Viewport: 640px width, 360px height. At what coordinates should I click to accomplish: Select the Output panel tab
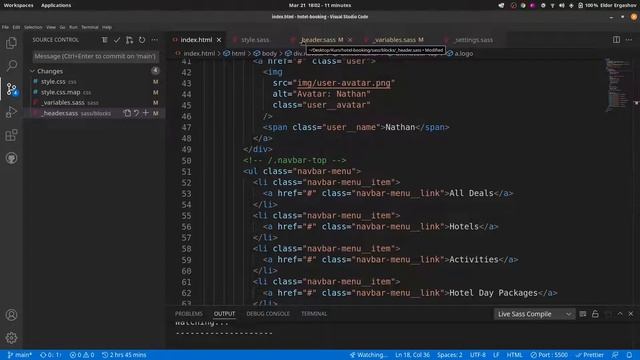(224, 314)
